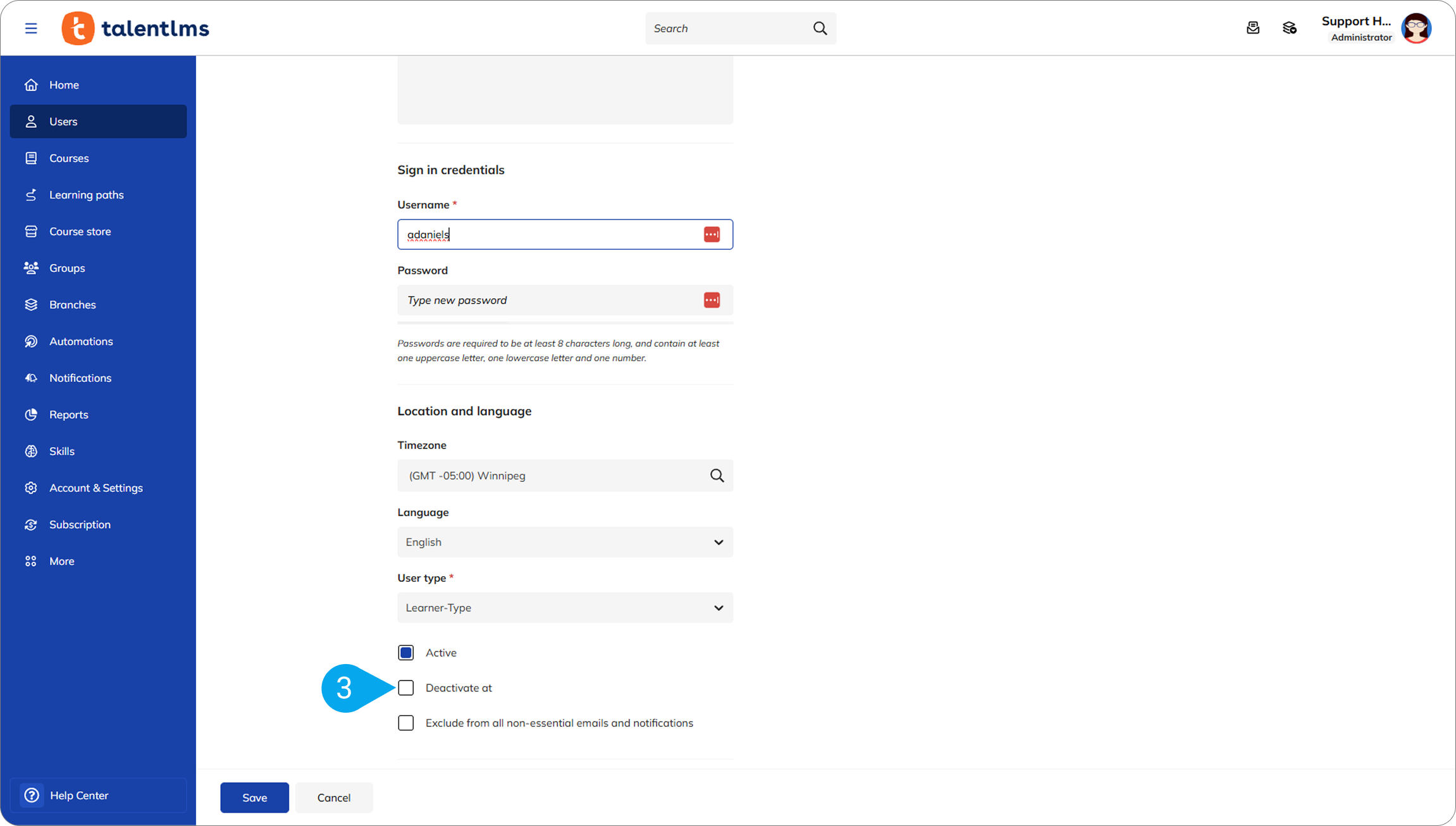Enable the Deactivate at checkbox
This screenshot has width=1456, height=826.
[x=406, y=688]
